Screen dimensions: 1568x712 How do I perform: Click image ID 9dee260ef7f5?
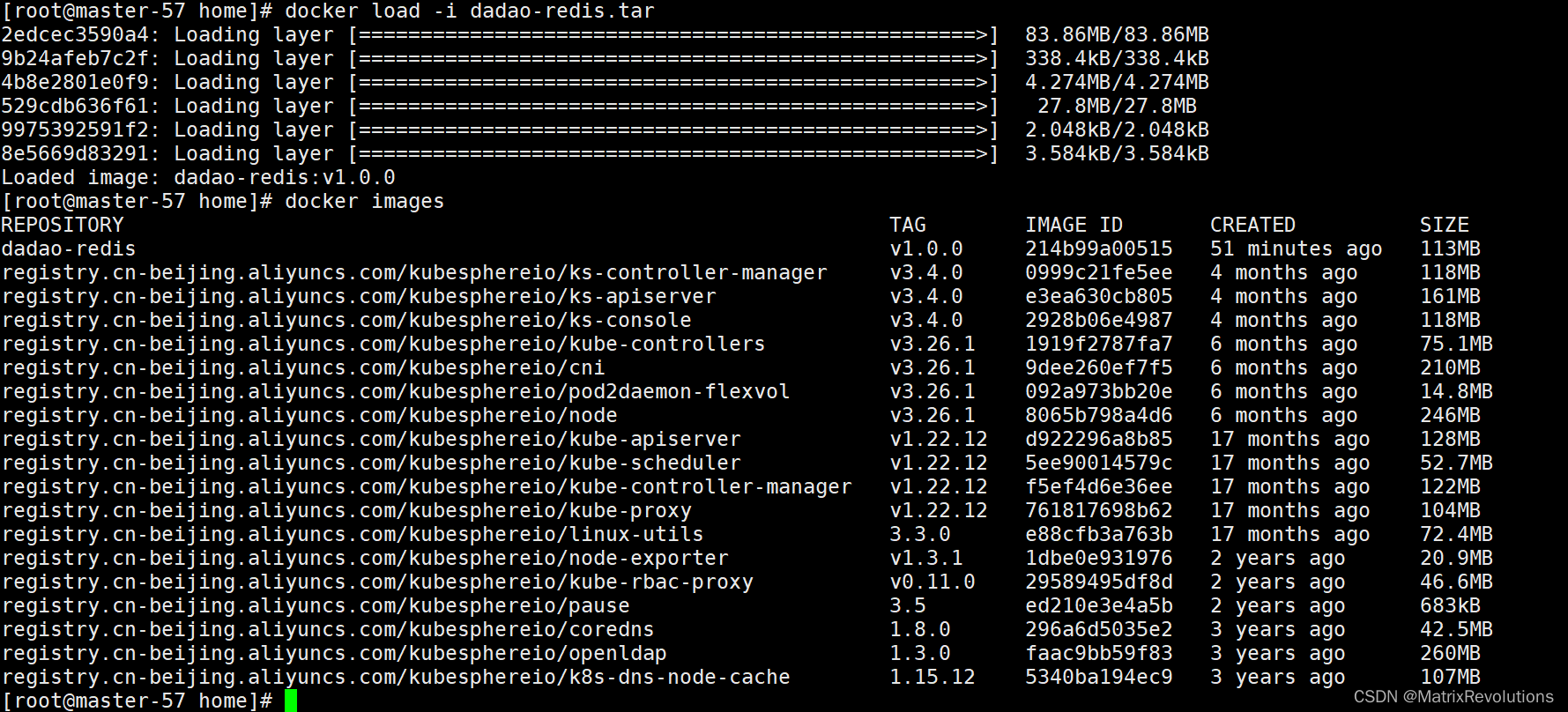pyautogui.click(x=1098, y=368)
